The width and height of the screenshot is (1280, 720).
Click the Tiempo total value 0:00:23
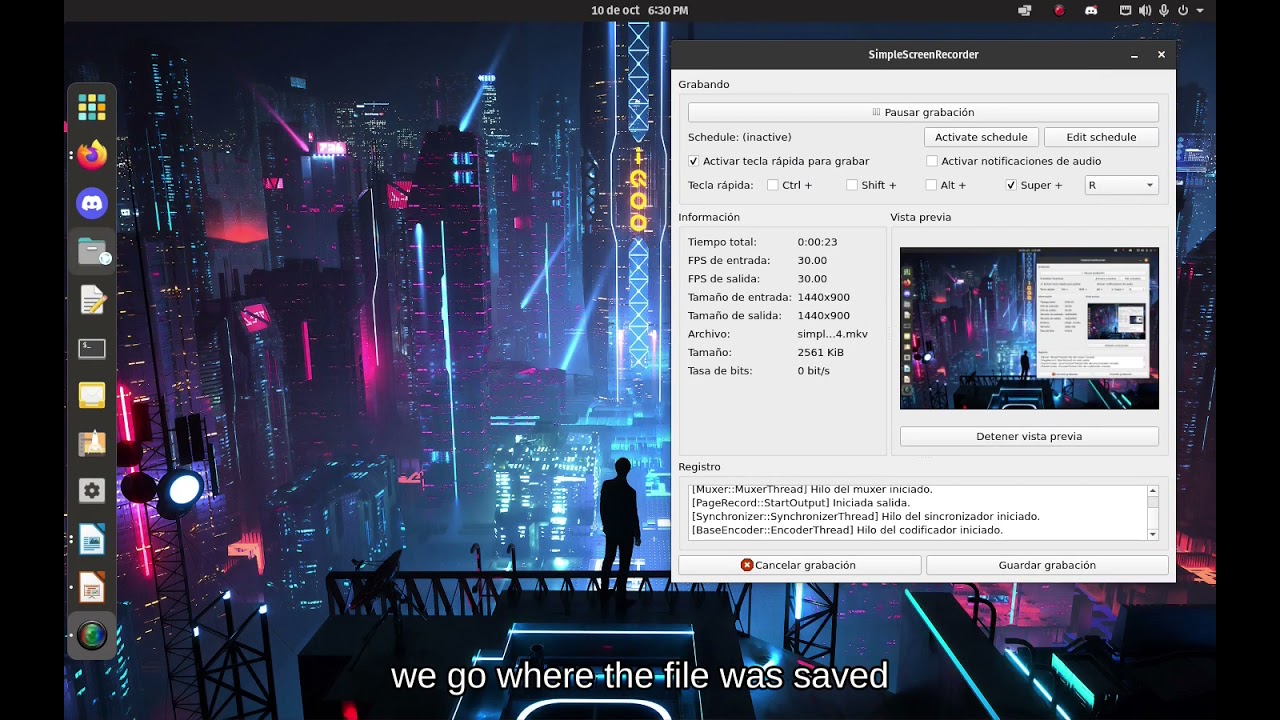[x=817, y=242]
